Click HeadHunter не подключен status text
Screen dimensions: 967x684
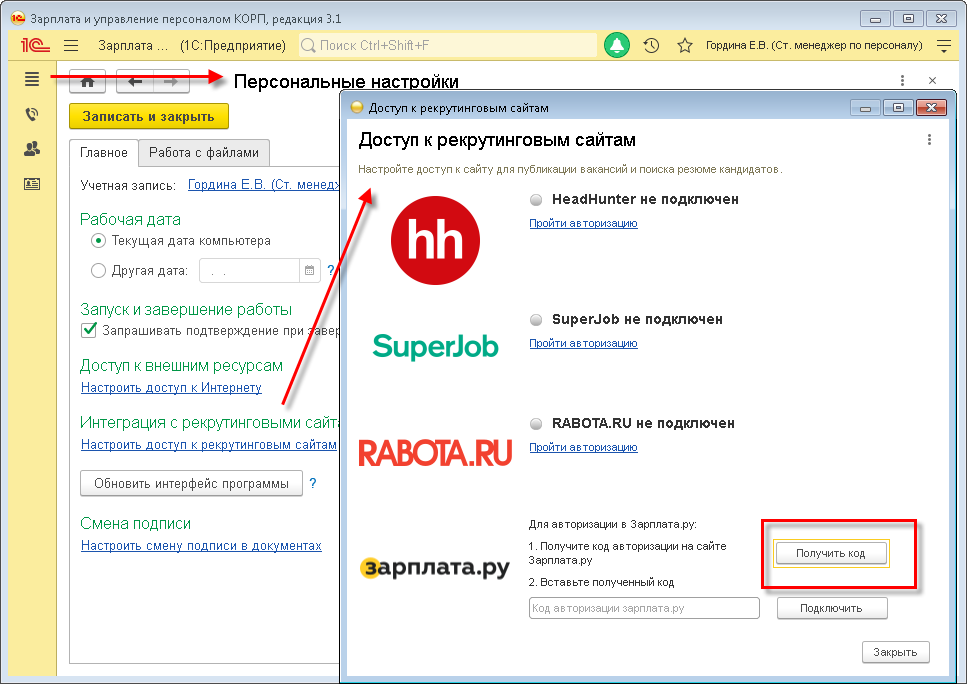tap(645, 199)
